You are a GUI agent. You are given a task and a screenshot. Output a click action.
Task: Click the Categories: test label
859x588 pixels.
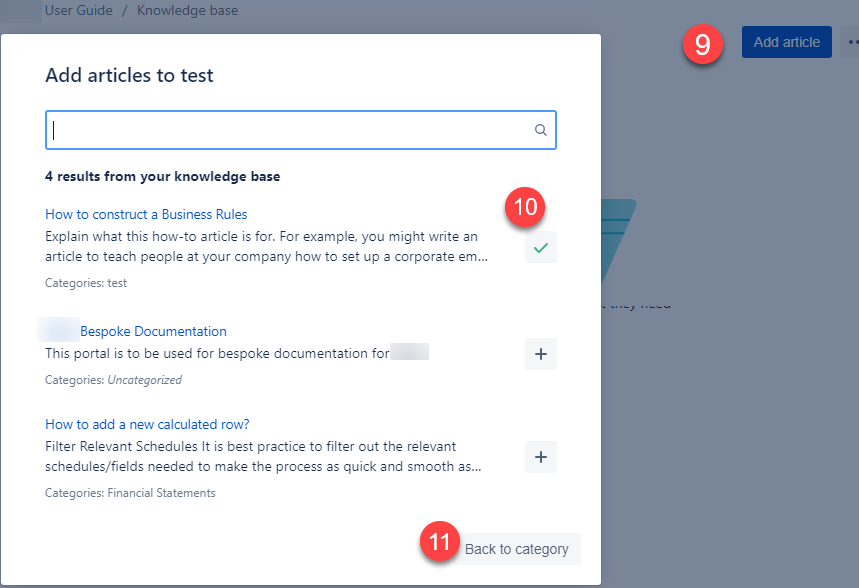[x=86, y=283]
